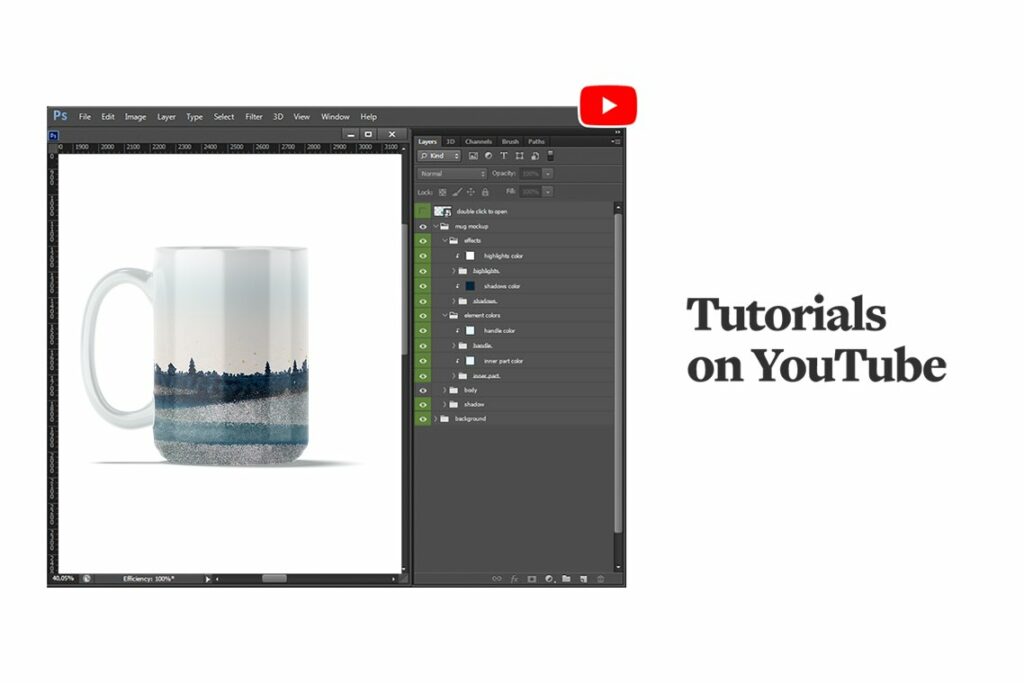This screenshot has width=1024, height=683.
Task: Collapse the effects group
Action: (444, 240)
